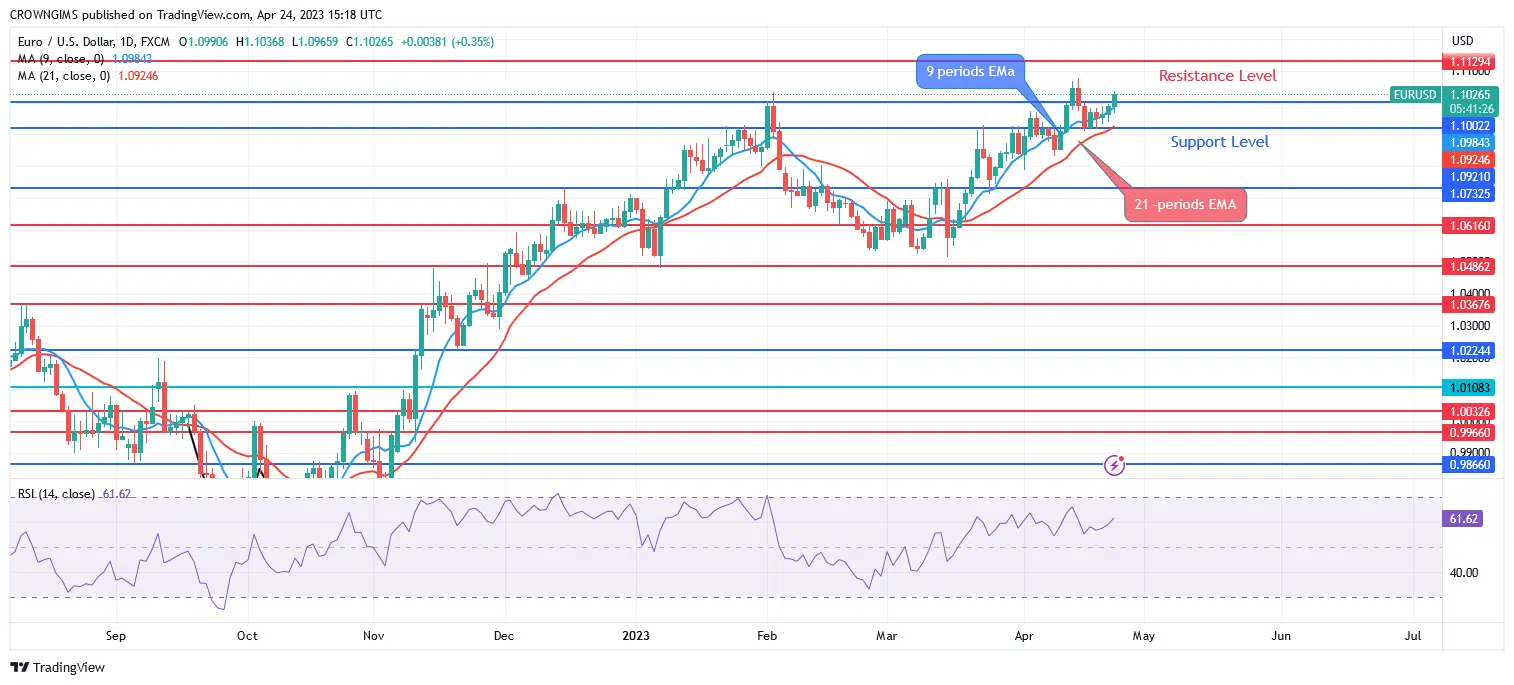This screenshot has height=685, width=1514.
Task: Click the 1.03000 price scale label
Action: [1469, 326]
